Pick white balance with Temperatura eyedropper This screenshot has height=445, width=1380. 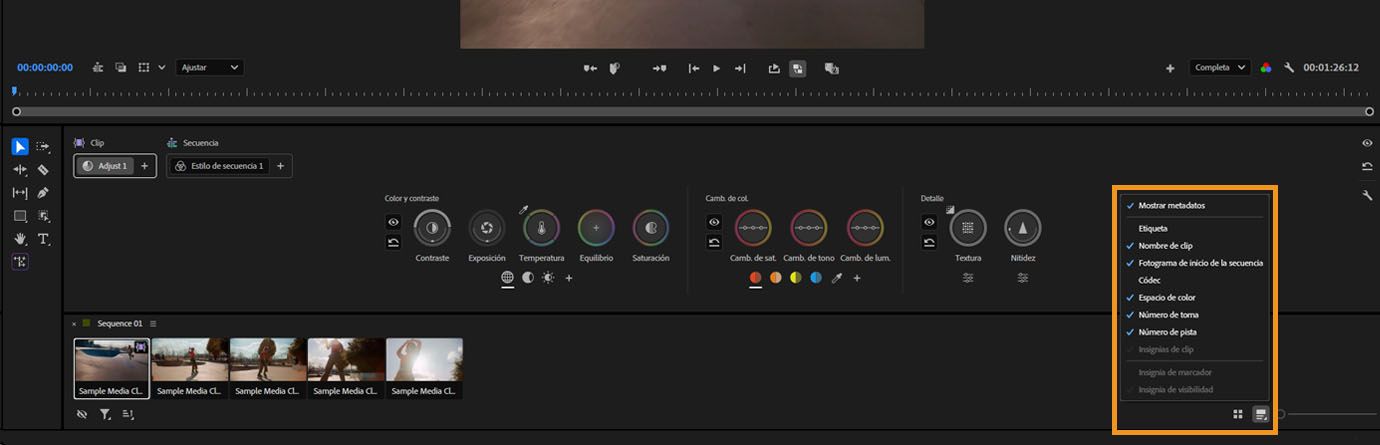(x=523, y=209)
